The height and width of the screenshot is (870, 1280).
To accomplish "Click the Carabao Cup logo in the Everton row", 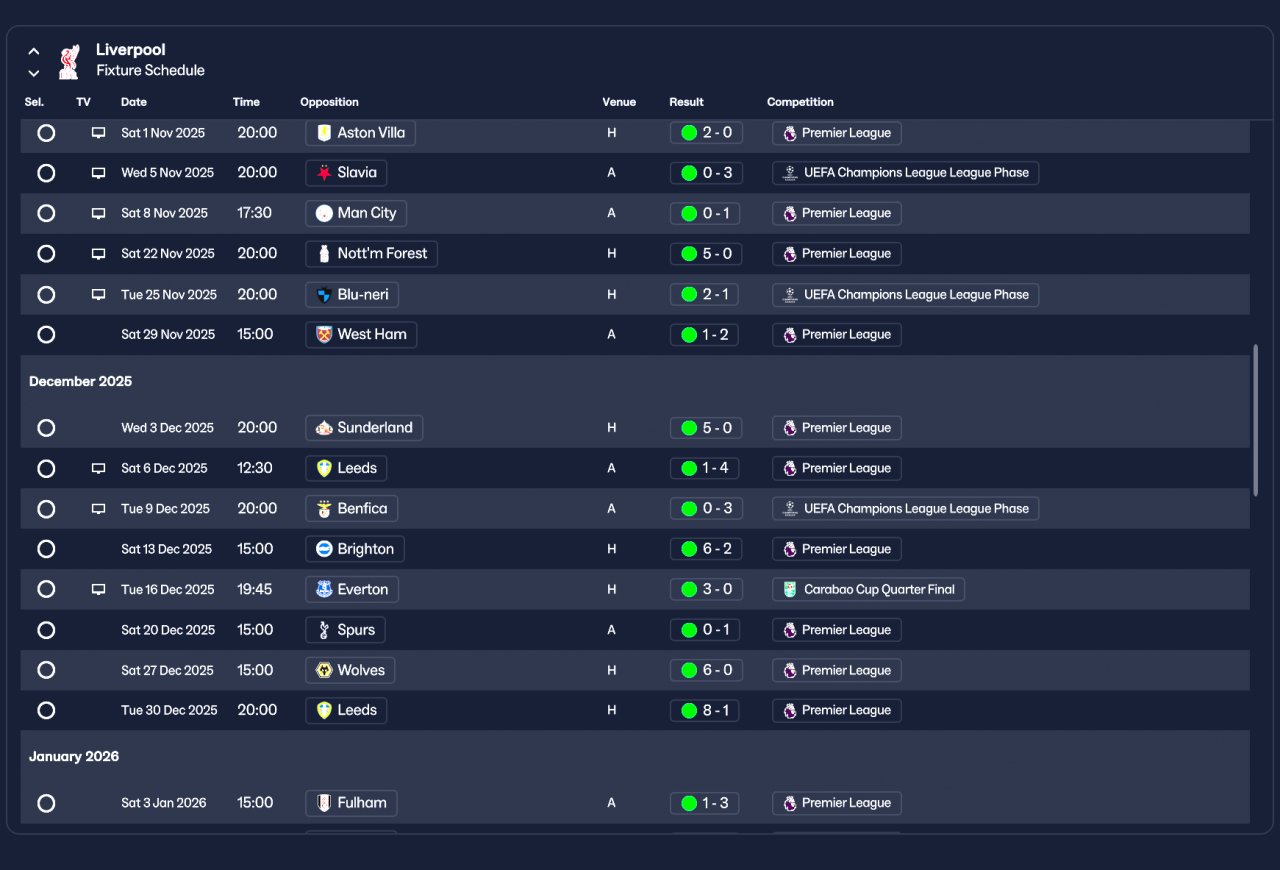I will click(x=790, y=590).
